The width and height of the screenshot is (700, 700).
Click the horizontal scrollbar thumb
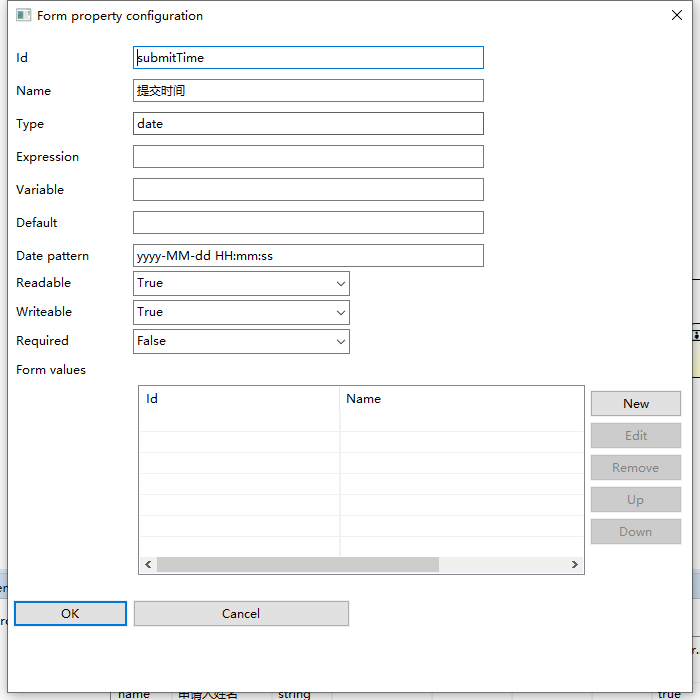pos(298,565)
